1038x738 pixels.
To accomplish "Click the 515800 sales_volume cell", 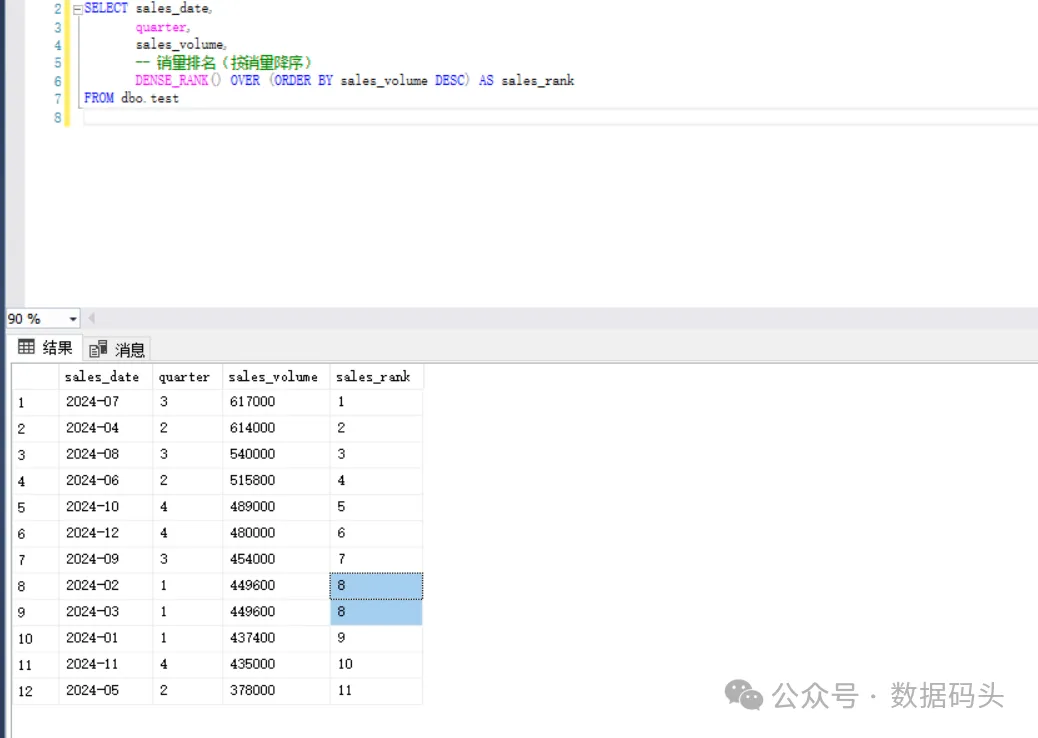I will tap(276, 481).
